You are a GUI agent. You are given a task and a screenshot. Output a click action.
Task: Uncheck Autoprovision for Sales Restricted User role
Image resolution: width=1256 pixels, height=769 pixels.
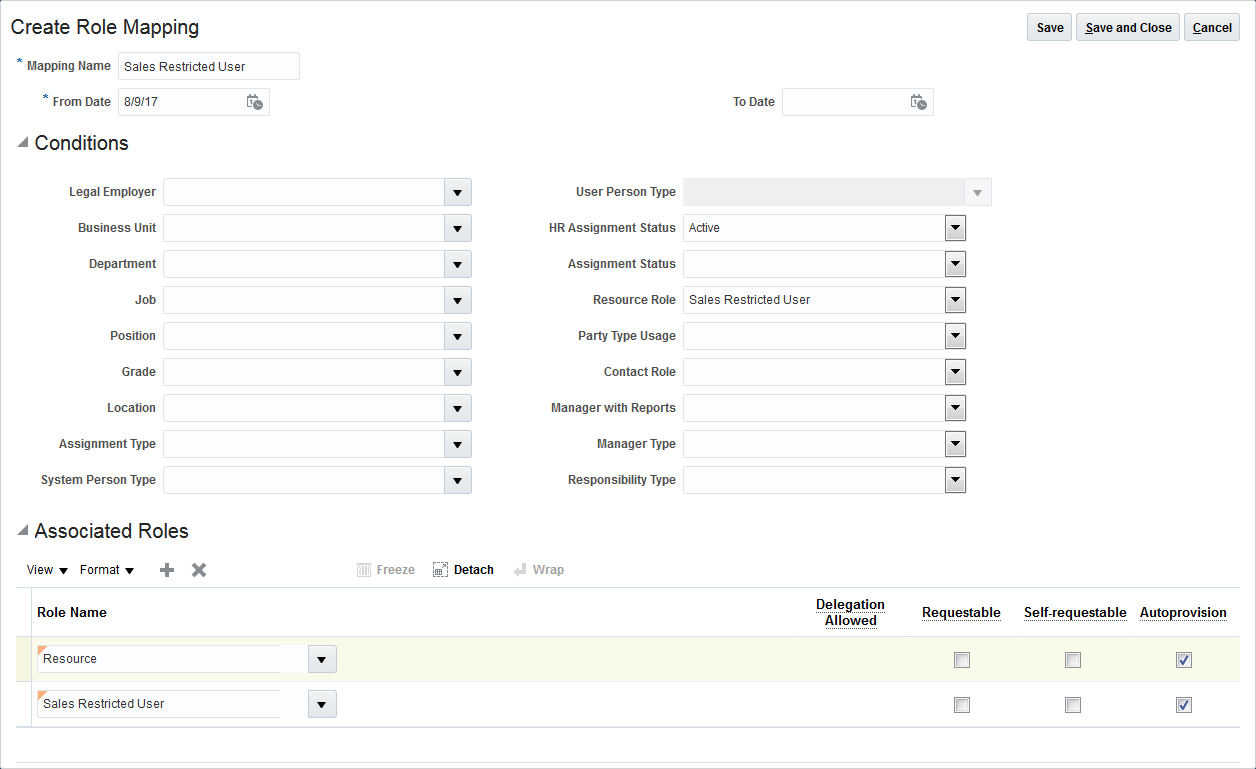point(1184,705)
